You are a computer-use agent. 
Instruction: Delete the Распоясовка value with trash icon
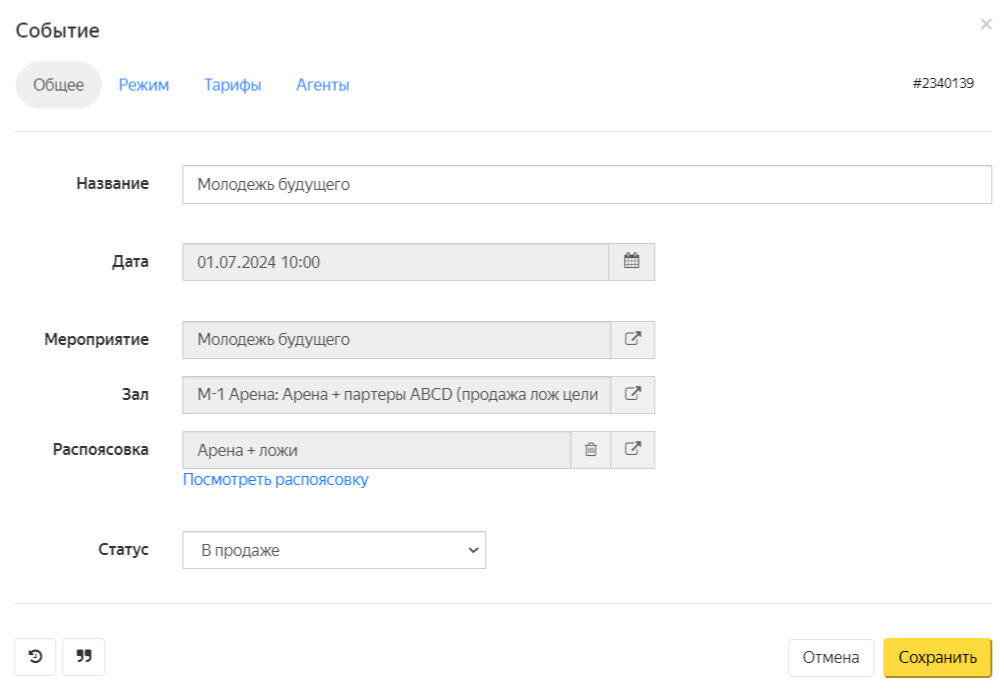591,450
